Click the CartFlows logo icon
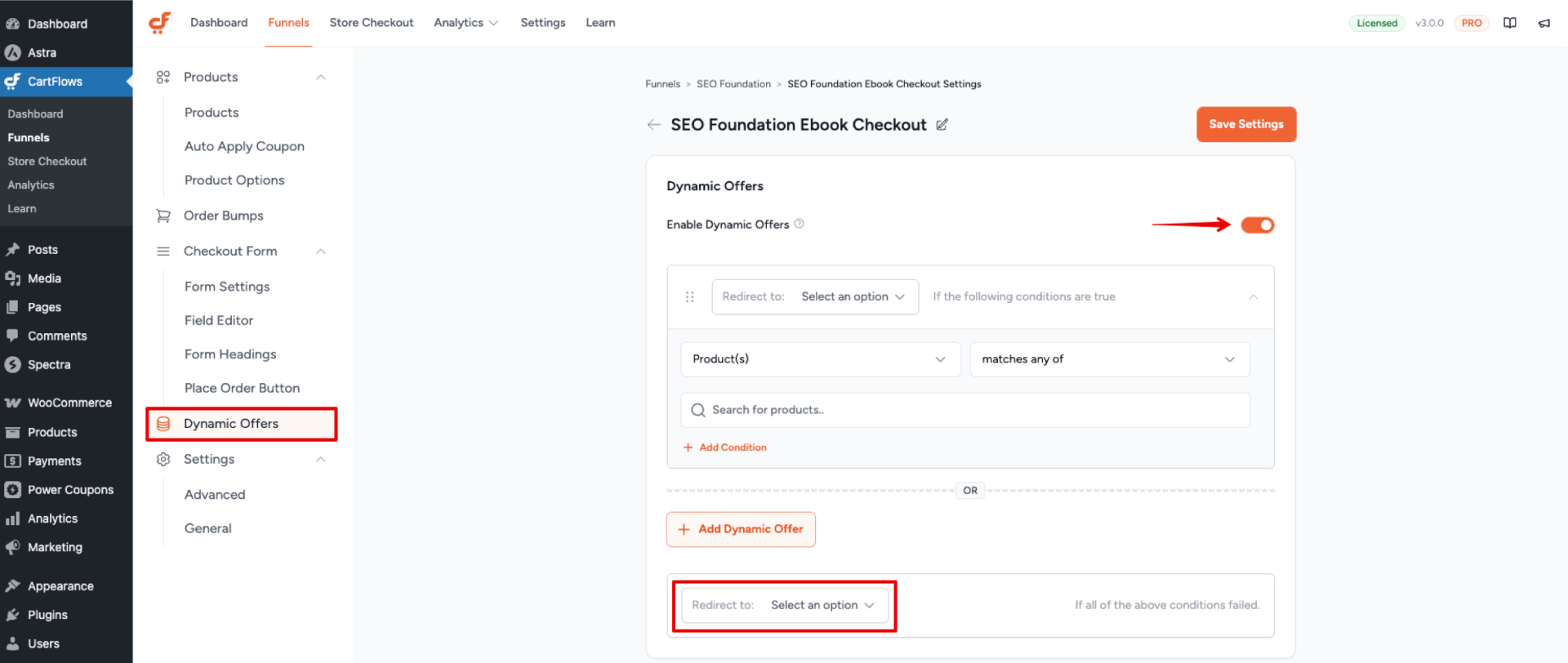 click(160, 23)
